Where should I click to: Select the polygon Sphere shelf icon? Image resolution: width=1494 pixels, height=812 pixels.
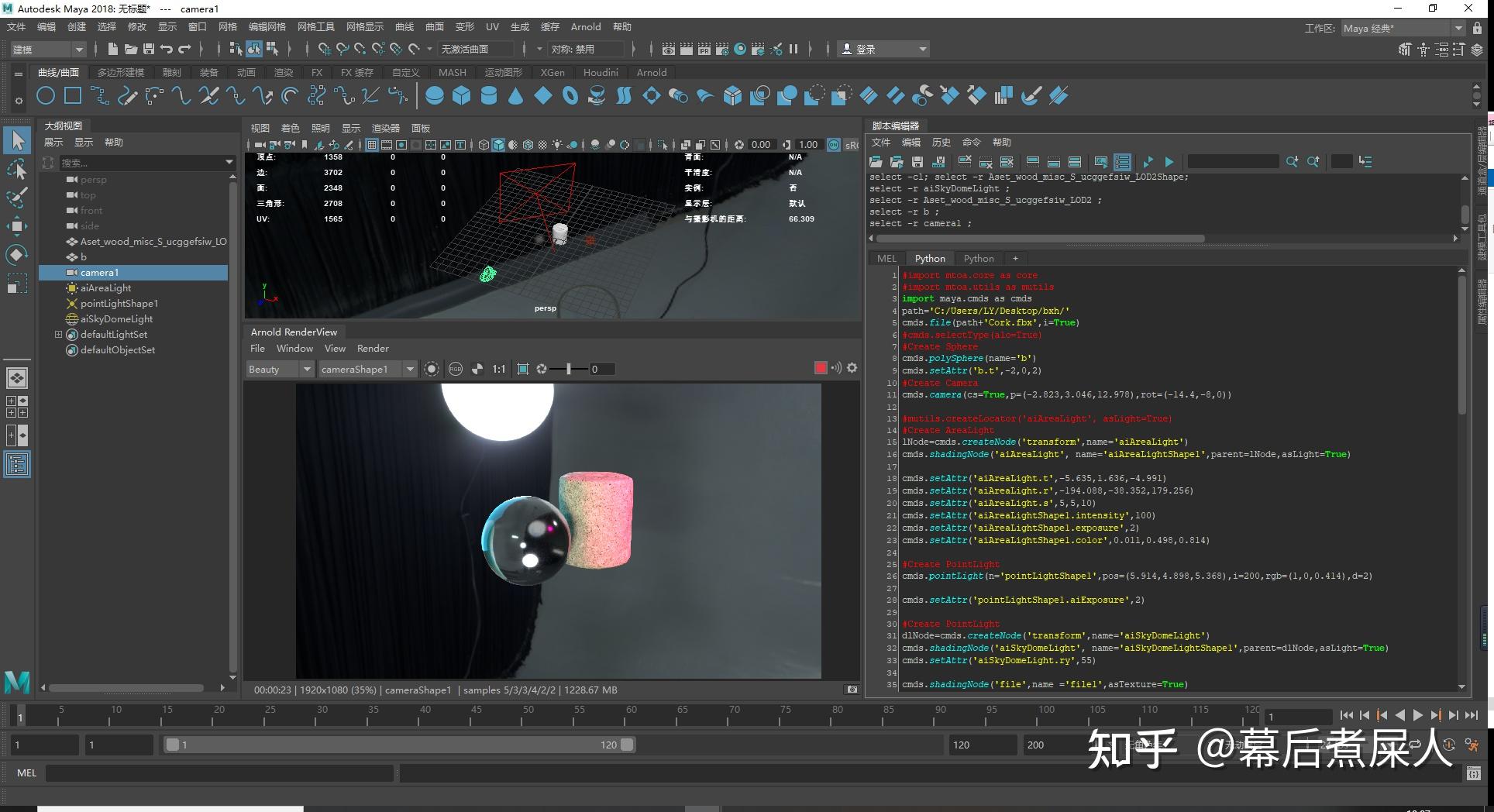(433, 95)
